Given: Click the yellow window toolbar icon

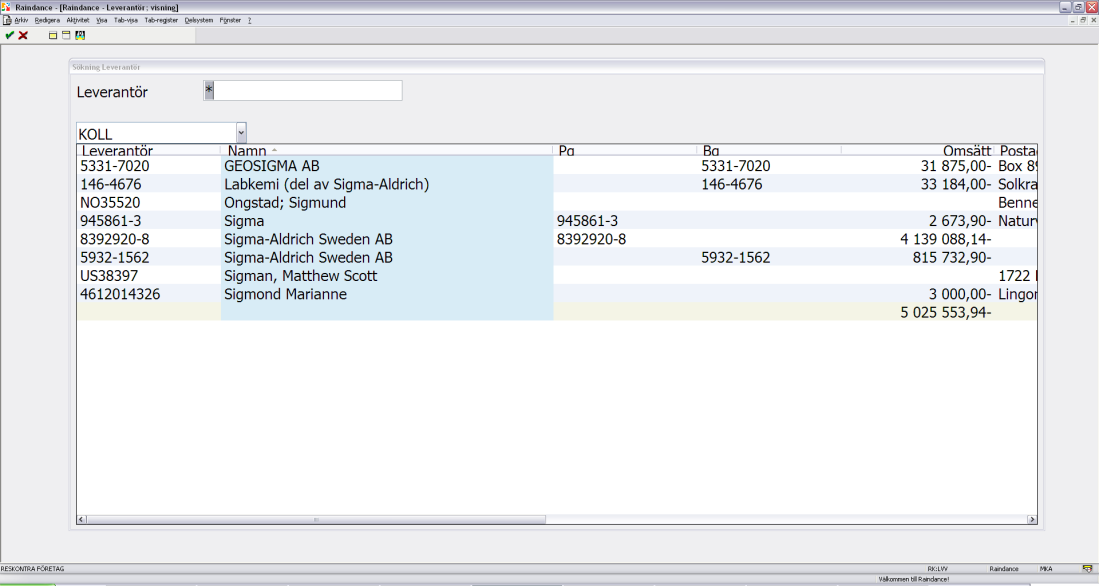Looking at the screenshot, I should click(53, 35).
